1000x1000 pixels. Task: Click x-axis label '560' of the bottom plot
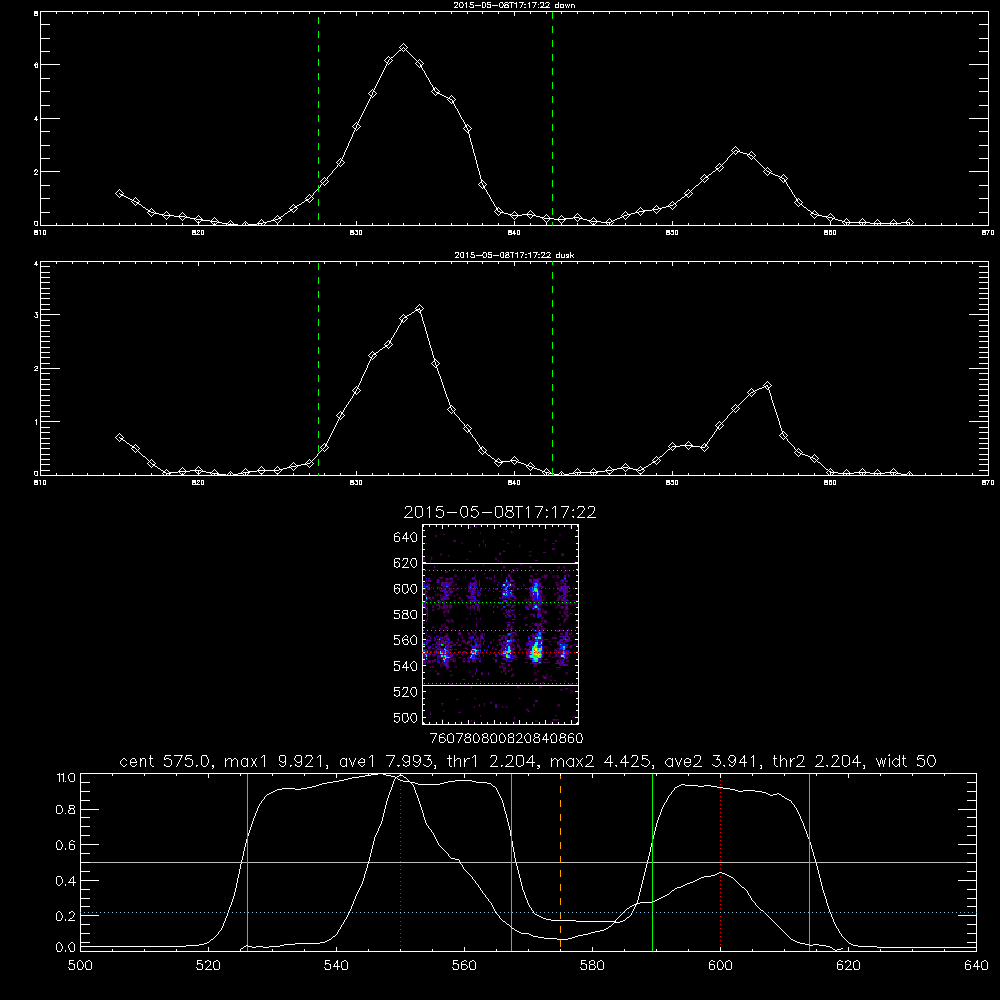[464, 966]
